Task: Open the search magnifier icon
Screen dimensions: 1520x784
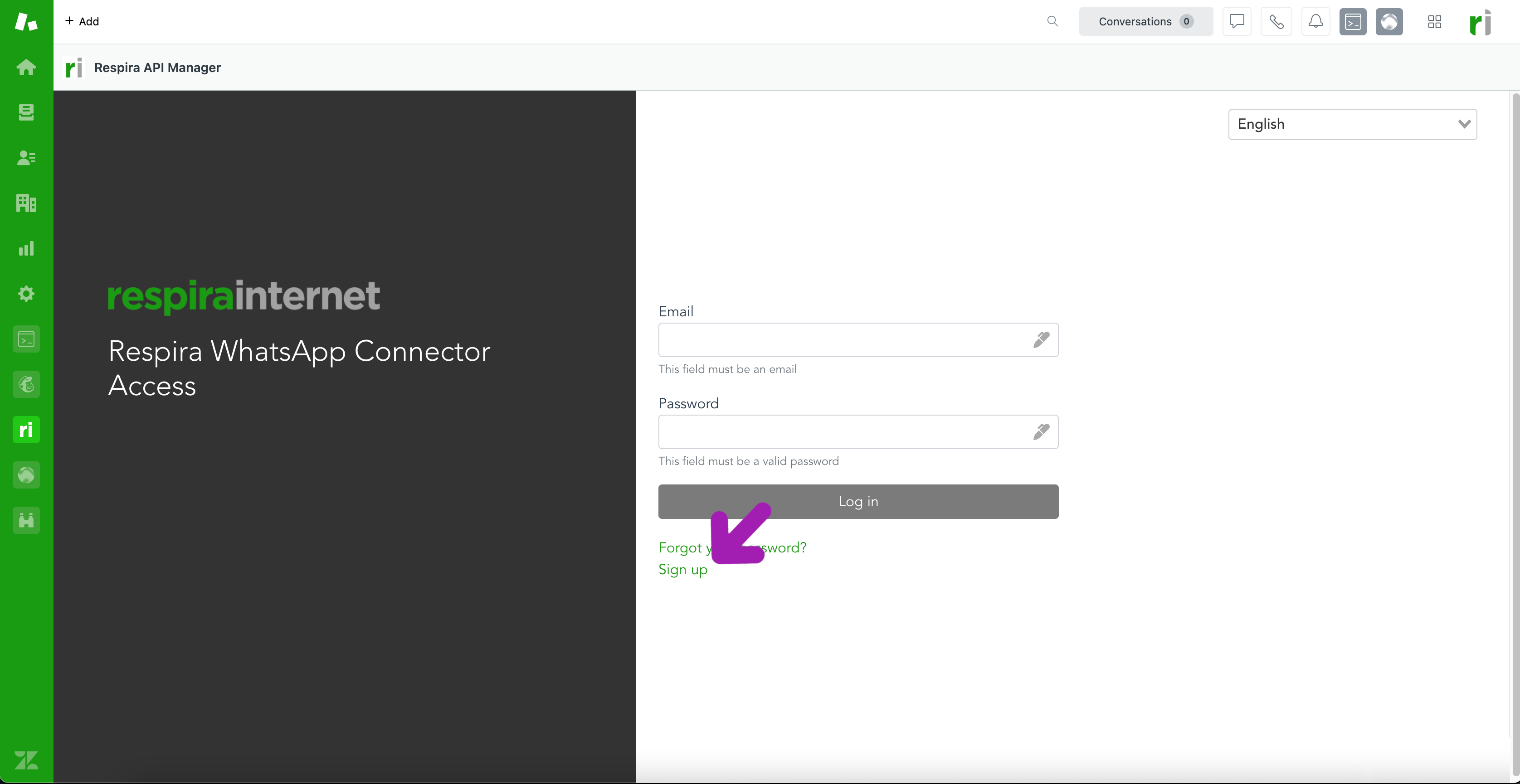Action: coord(1052,21)
